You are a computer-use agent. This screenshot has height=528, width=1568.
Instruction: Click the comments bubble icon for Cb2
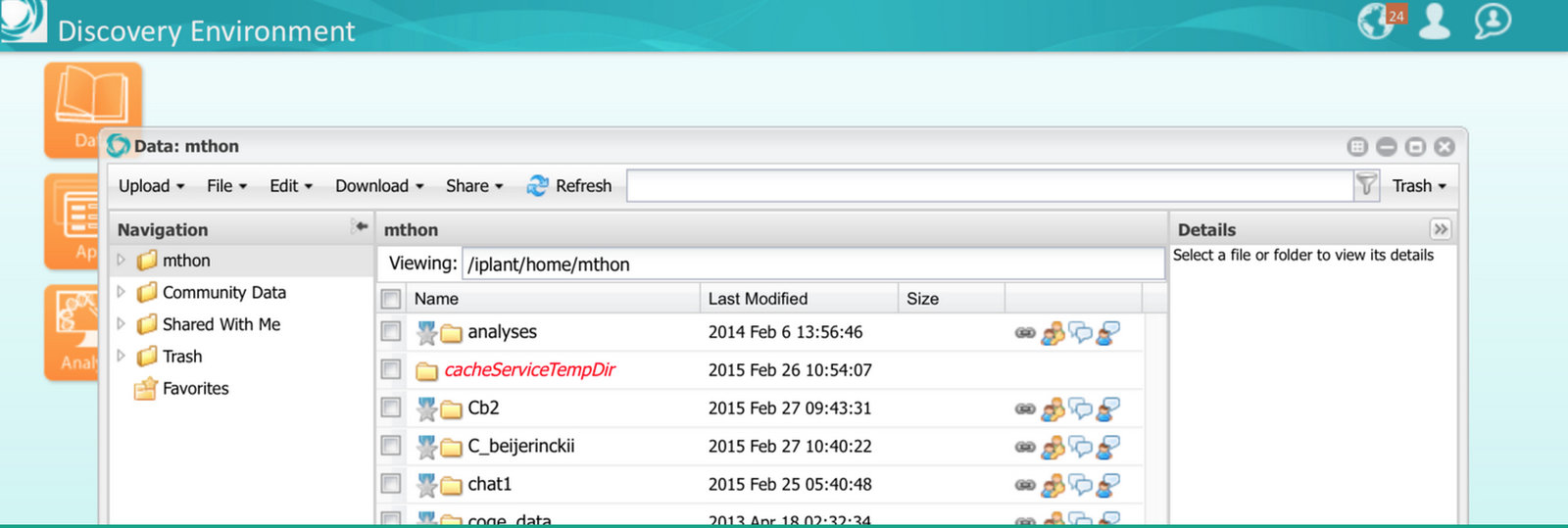[x=1080, y=408]
